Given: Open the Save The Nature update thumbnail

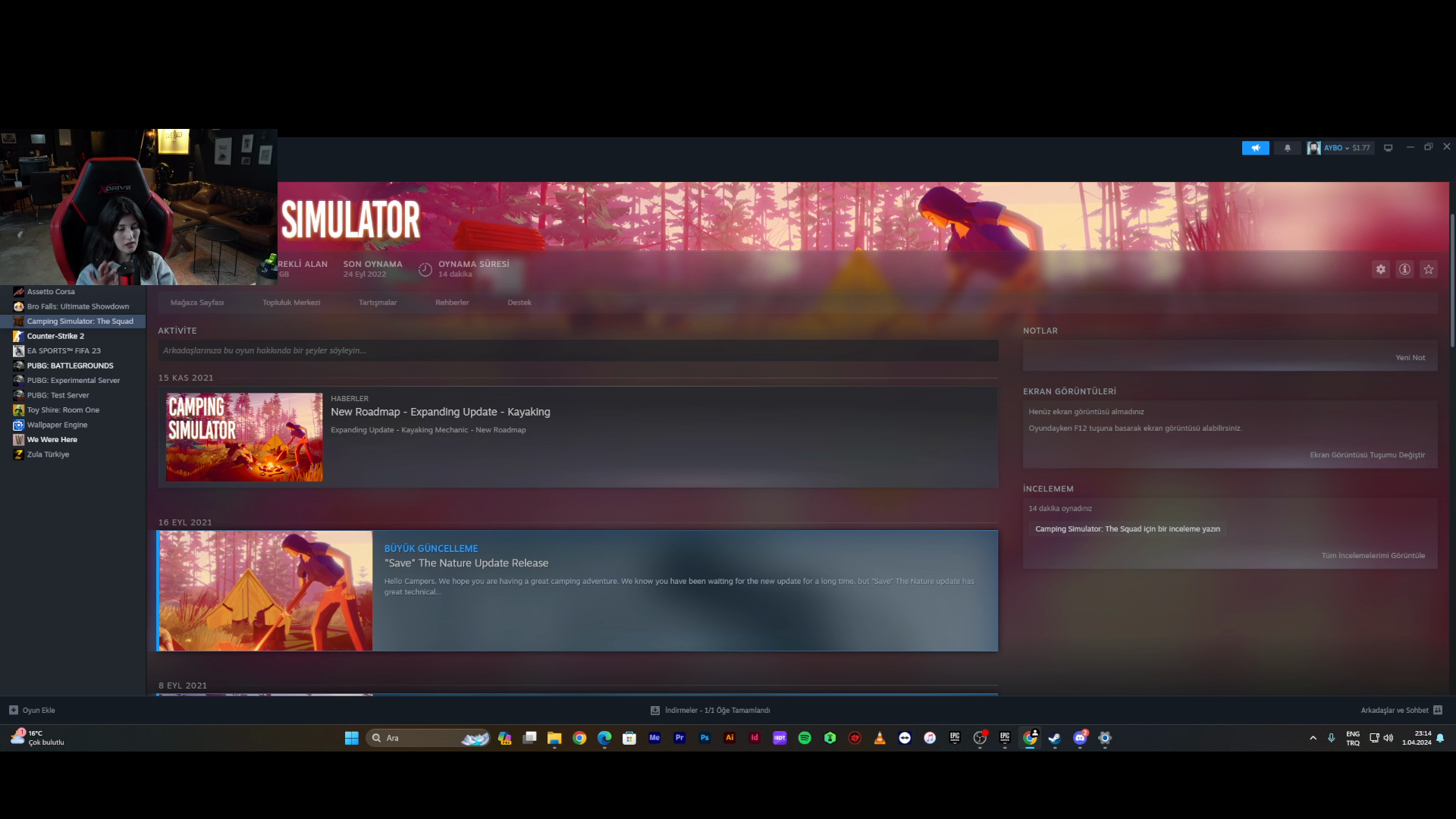Looking at the screenshot, I should [x=265, y=591].
